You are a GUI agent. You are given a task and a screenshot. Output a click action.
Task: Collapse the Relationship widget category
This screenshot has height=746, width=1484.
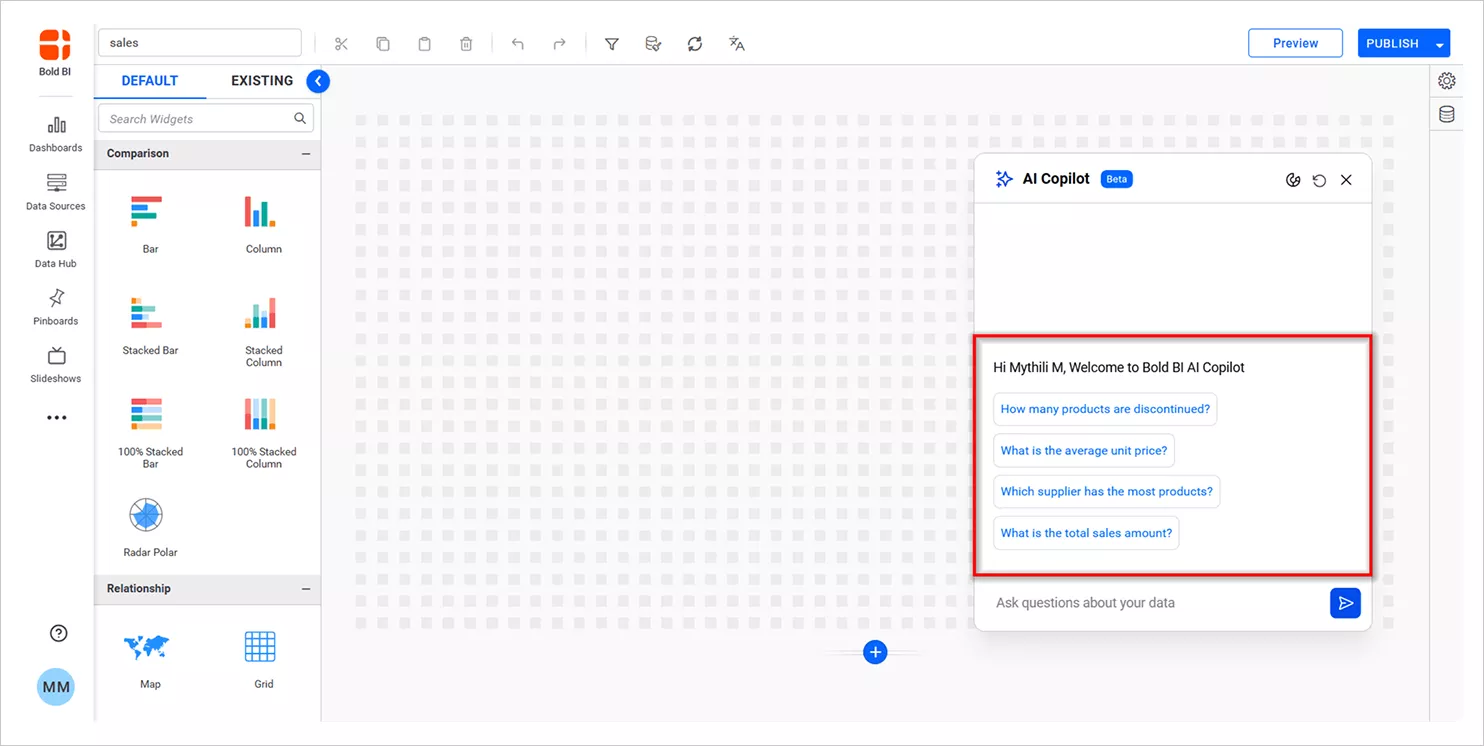click(x=306, y=589)
